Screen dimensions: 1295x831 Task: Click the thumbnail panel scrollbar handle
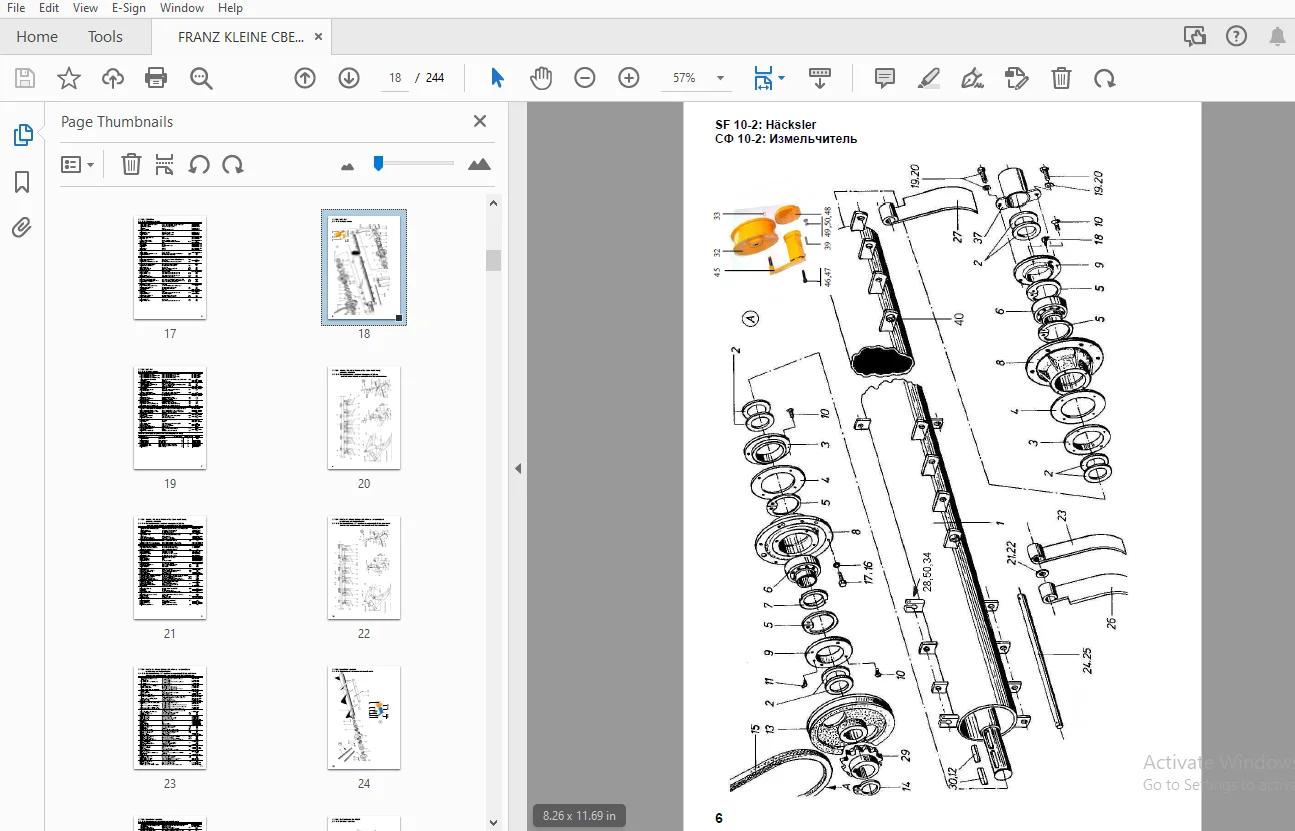(x=493, y=260)
